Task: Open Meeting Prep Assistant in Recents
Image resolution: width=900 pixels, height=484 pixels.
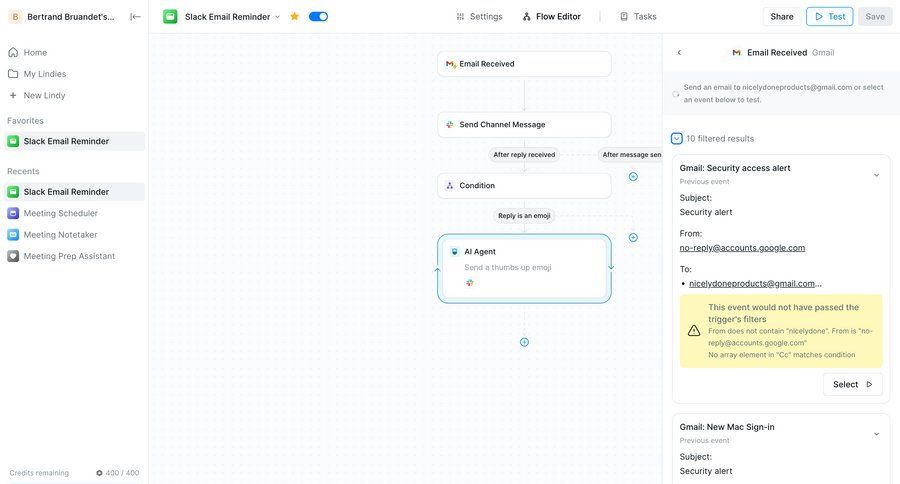Action: coord(75,256)
